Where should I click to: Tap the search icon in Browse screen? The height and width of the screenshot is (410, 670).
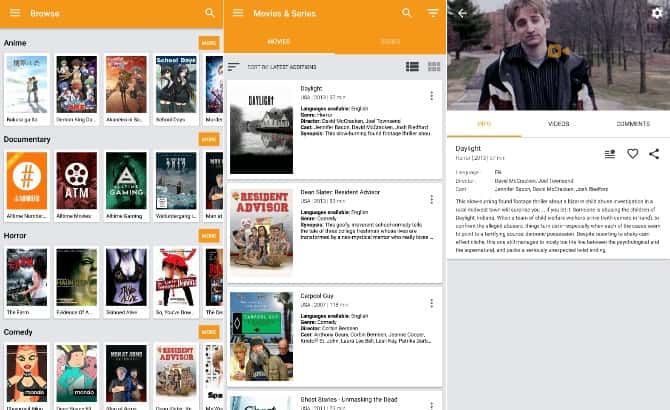pyautogui.click(x=210, y=13)
